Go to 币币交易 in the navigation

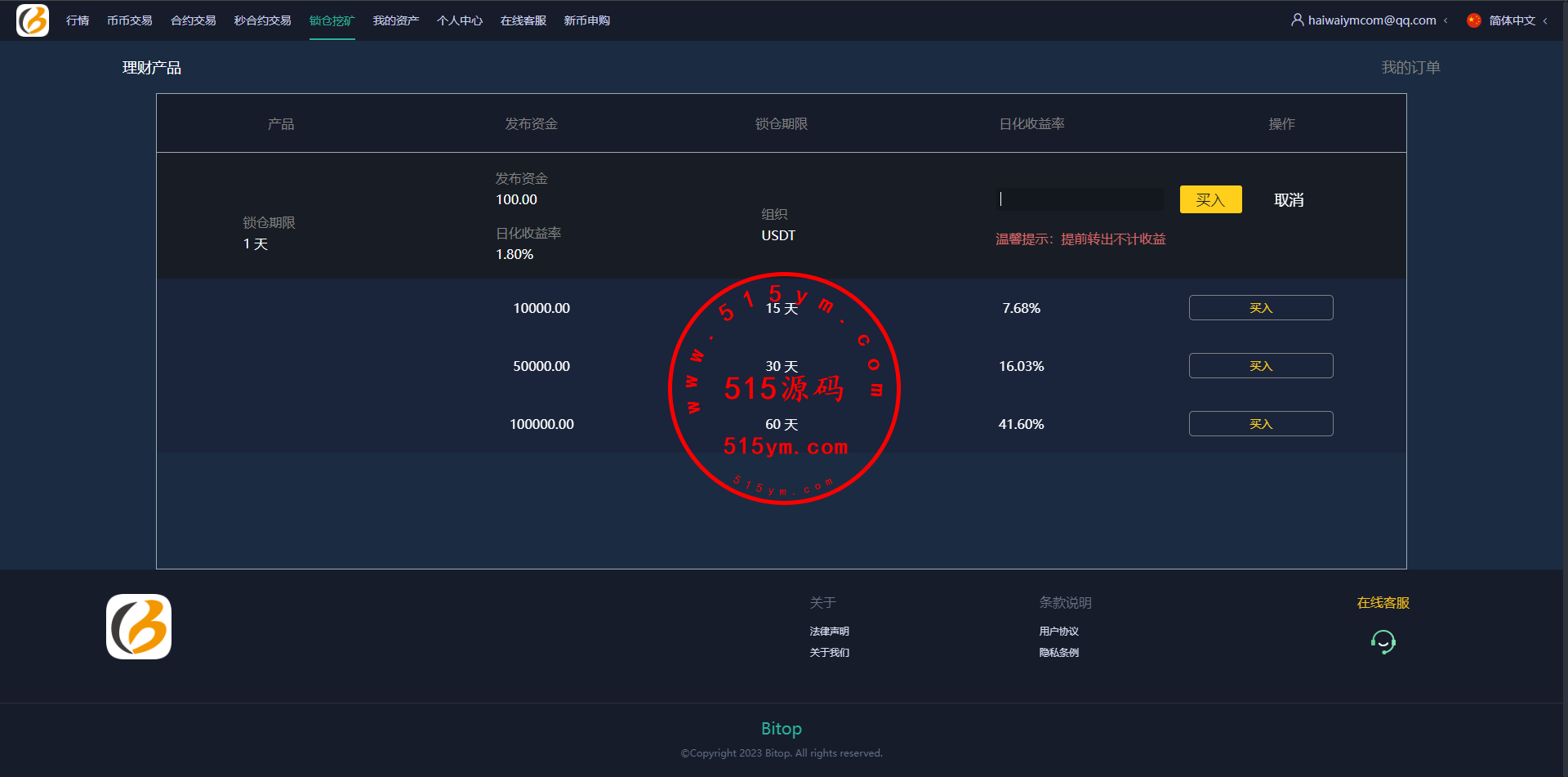[x=129, y=20]
